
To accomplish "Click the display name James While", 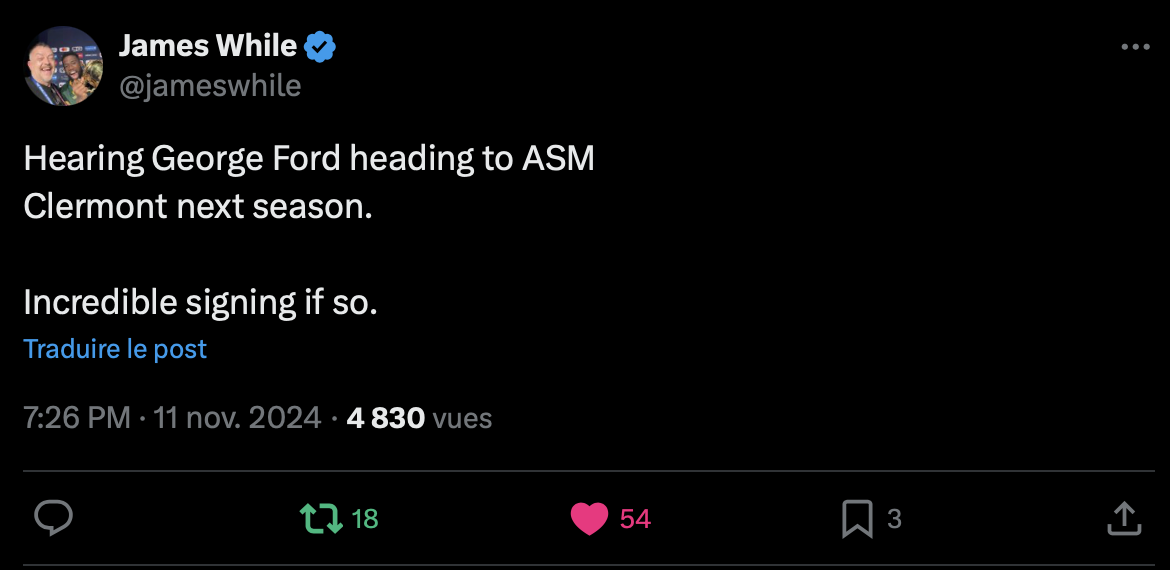I will pos(207,46).
